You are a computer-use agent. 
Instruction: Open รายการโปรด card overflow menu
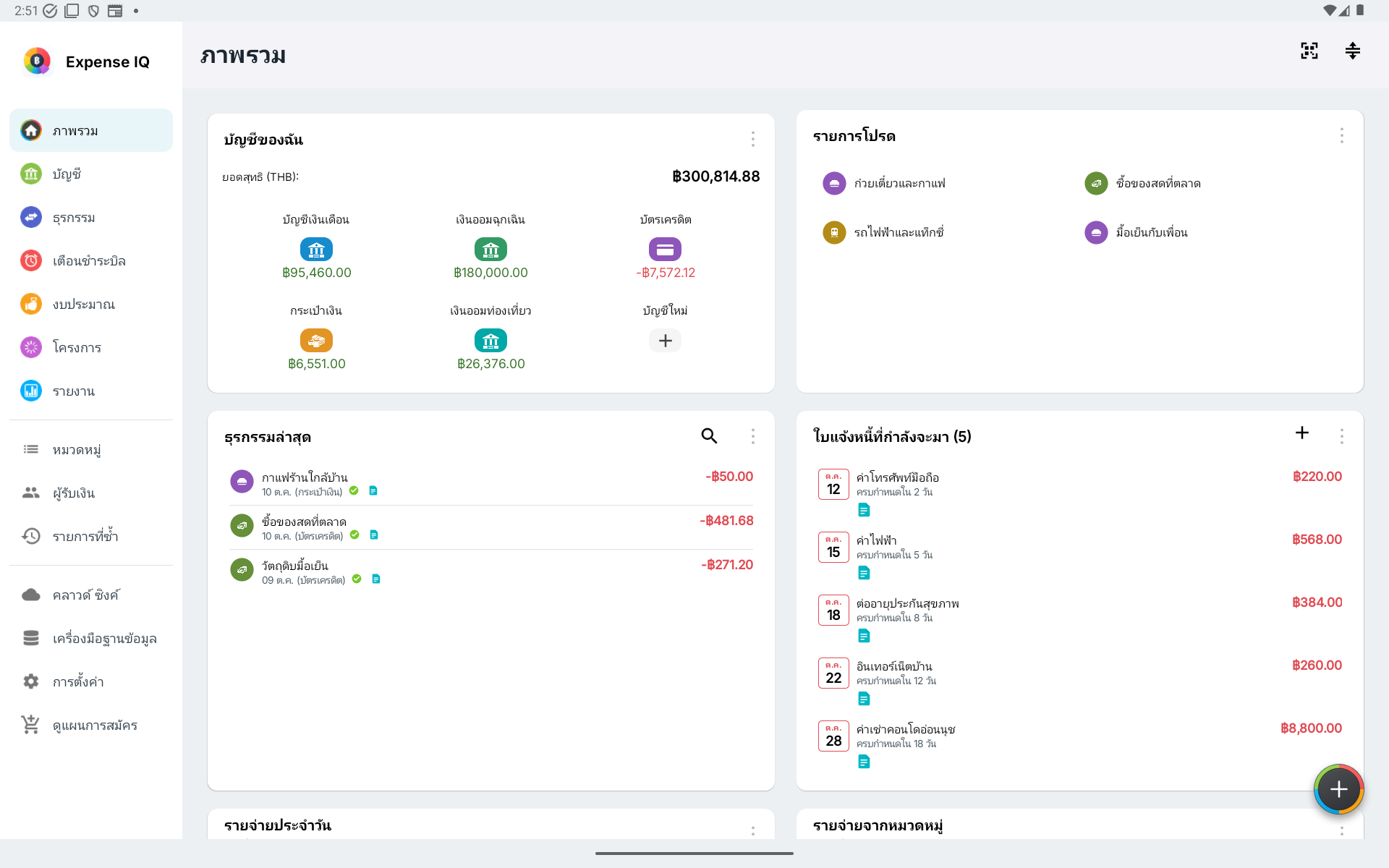click(1342, 136)
